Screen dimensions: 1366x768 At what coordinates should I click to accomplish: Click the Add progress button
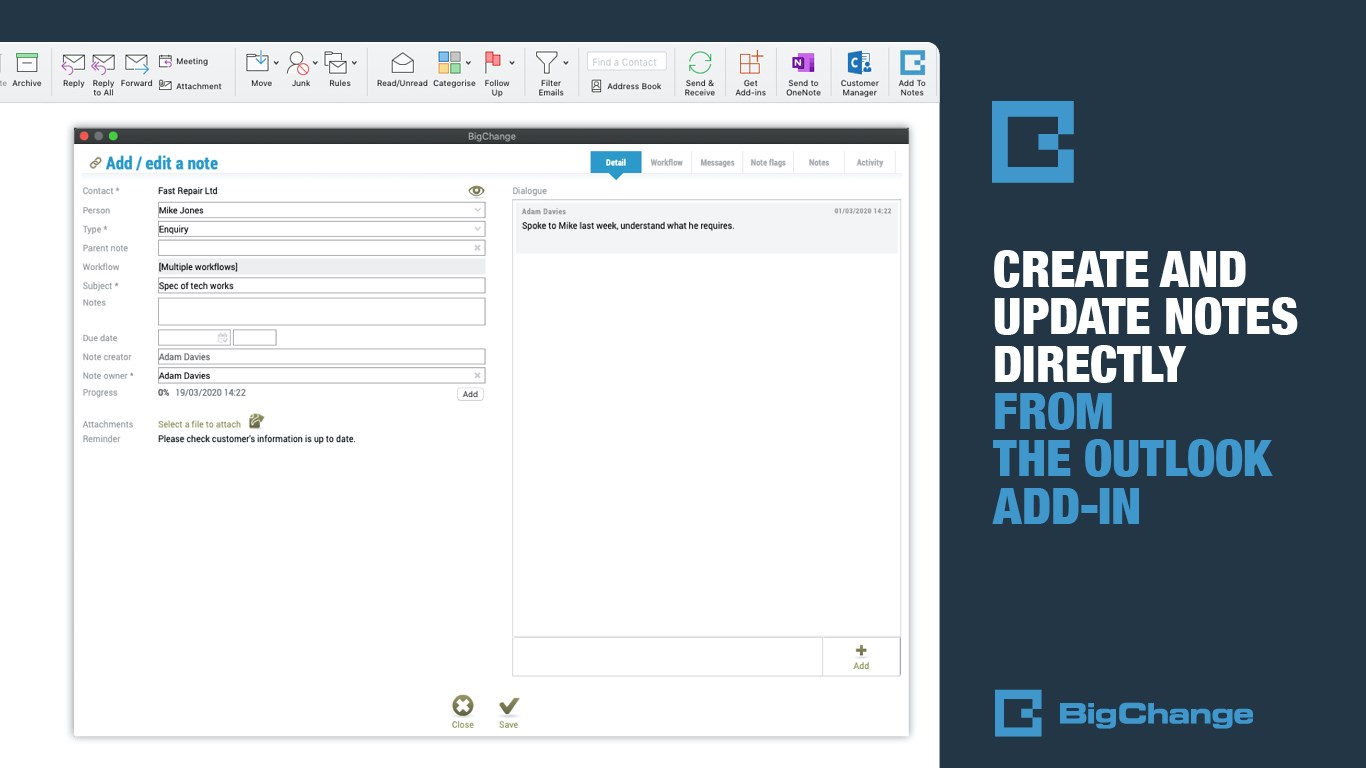(x=470, y=394)
